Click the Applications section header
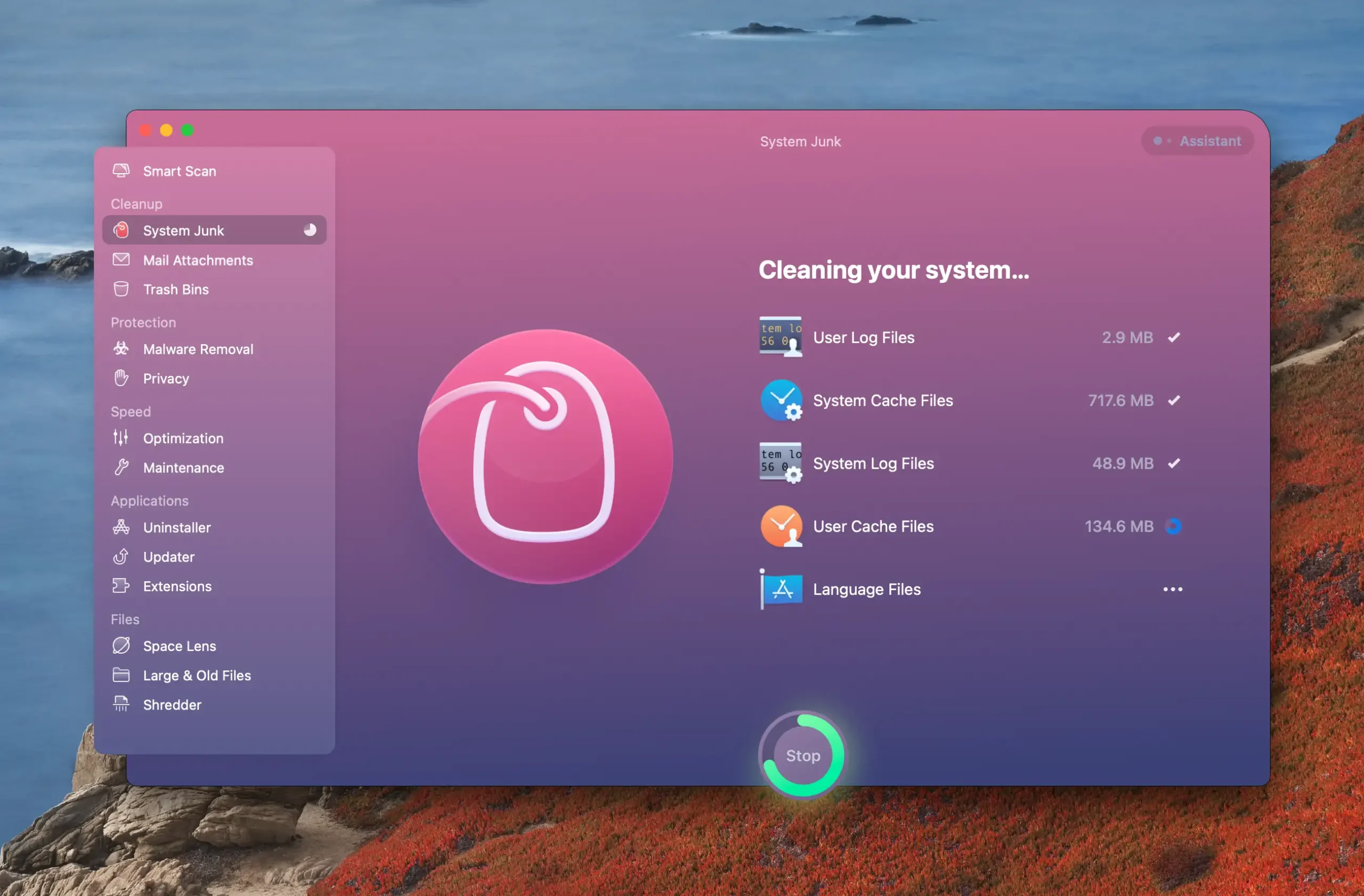 tap(150, 501)
